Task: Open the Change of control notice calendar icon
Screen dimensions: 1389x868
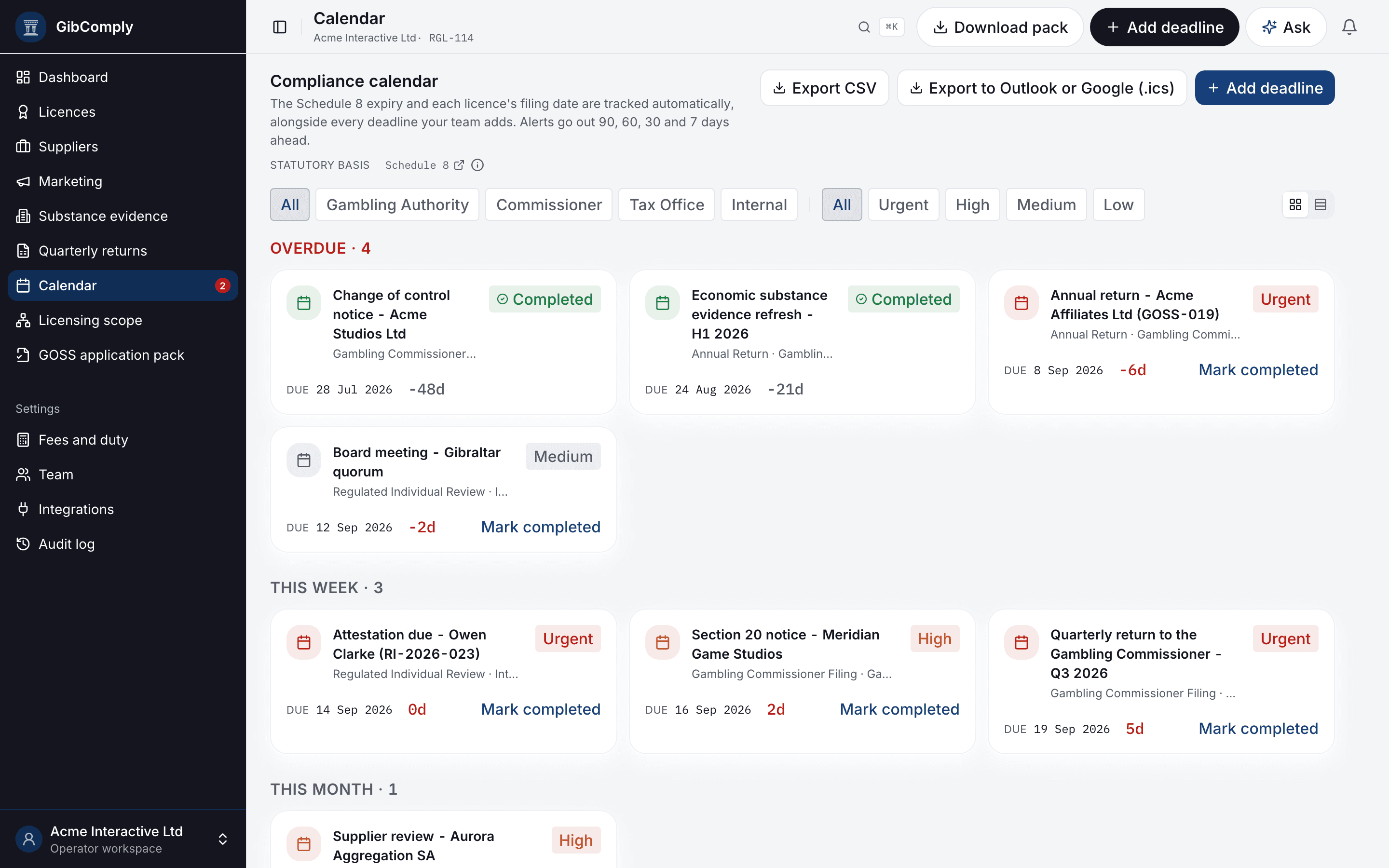Action: (x=304, y=302)
